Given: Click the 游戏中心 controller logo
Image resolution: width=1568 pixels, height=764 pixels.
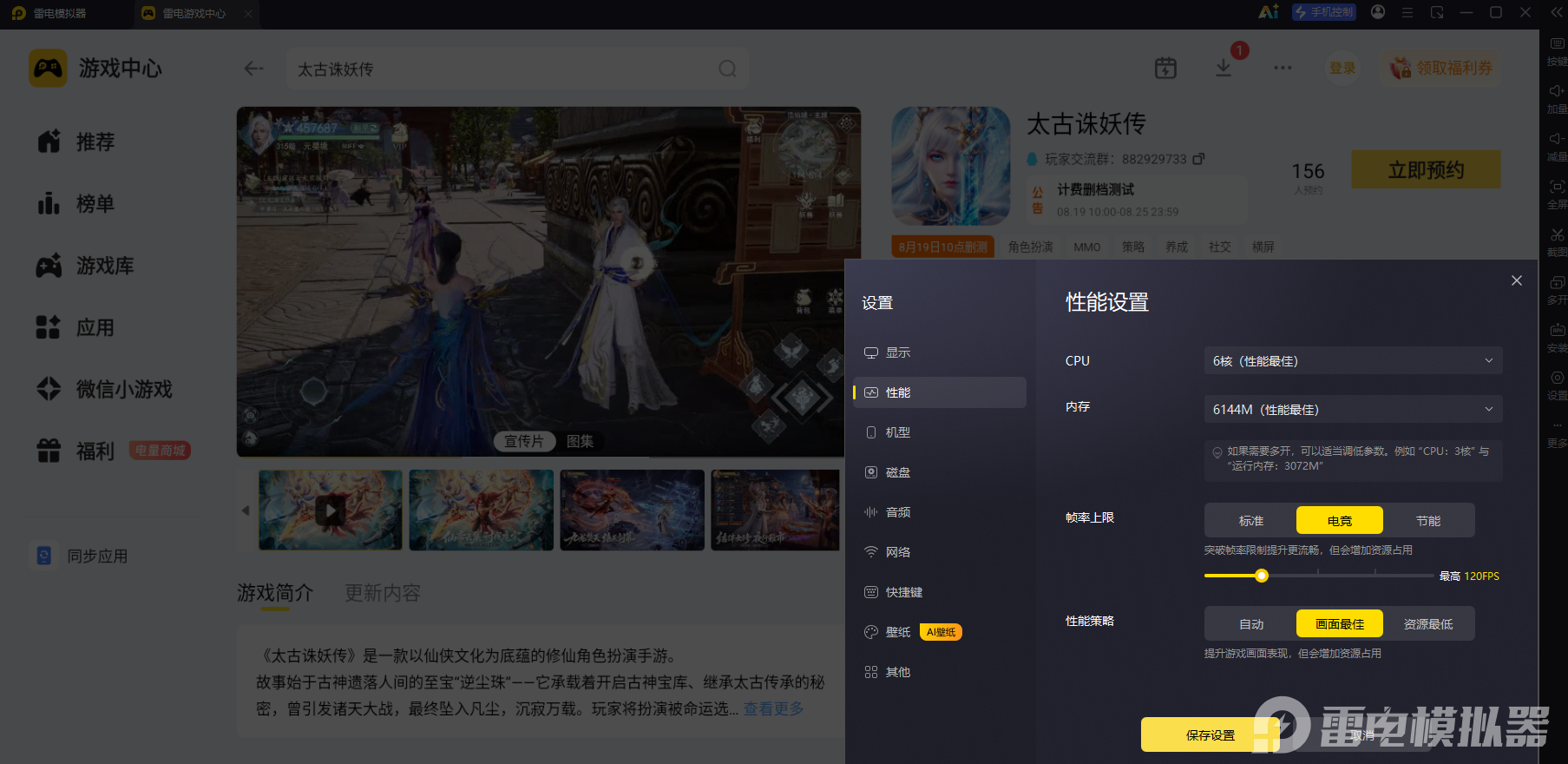Looking at the screenshot, I should coord(48,68).
